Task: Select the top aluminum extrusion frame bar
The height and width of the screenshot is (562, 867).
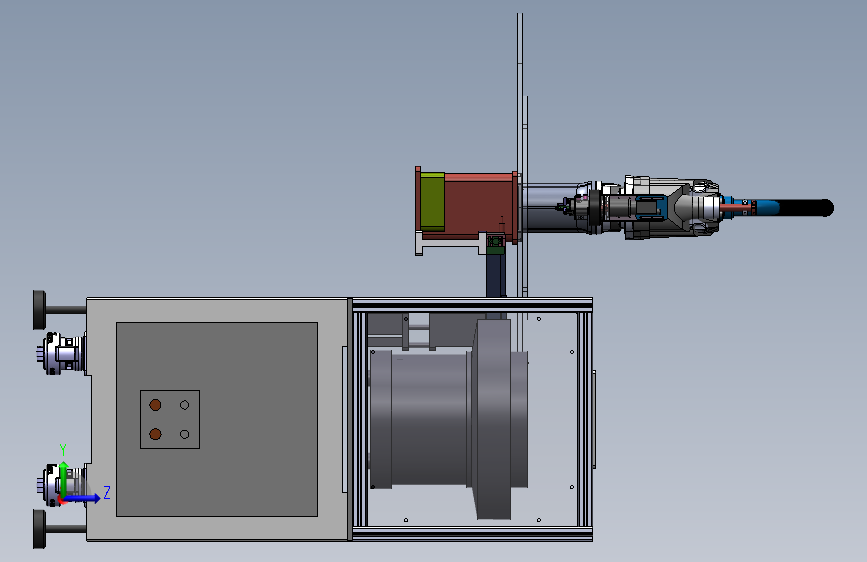Action: (472, 304)
